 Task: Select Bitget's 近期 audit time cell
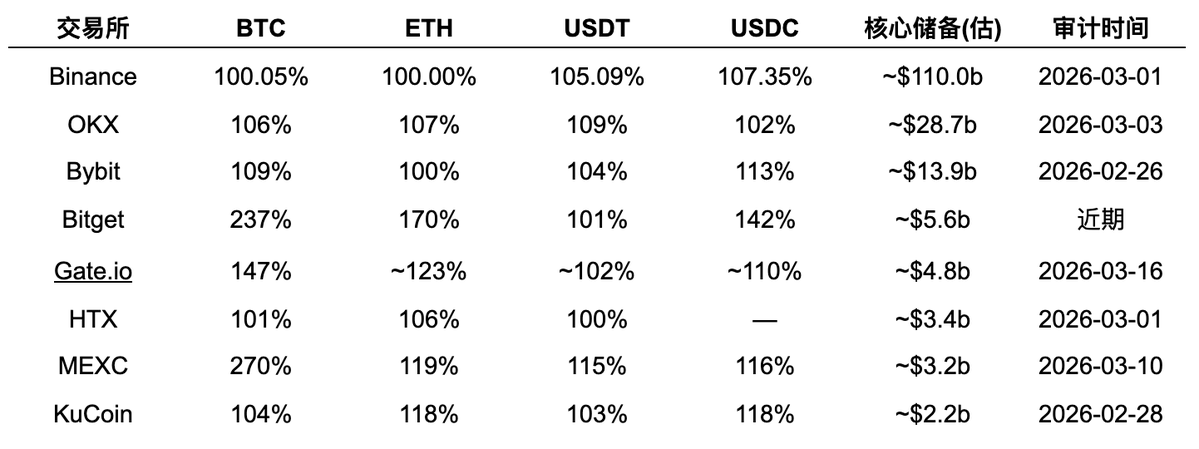coord(1099,220)
